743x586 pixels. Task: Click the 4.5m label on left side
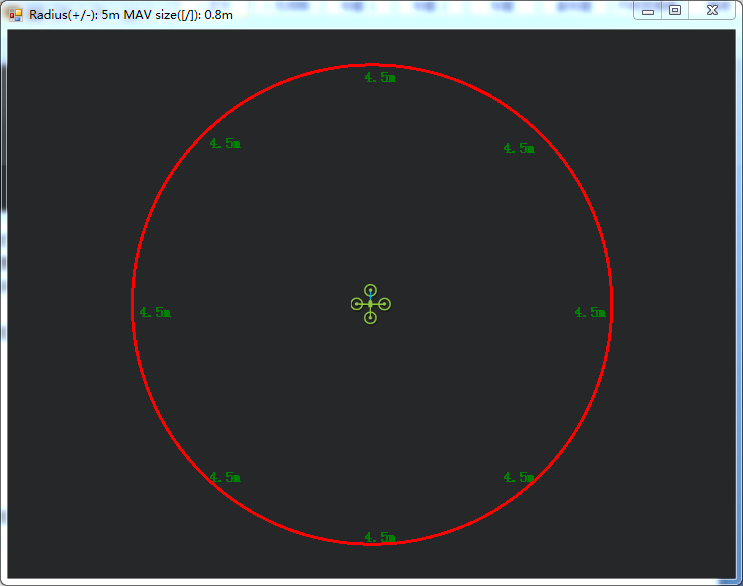(155, 312)
